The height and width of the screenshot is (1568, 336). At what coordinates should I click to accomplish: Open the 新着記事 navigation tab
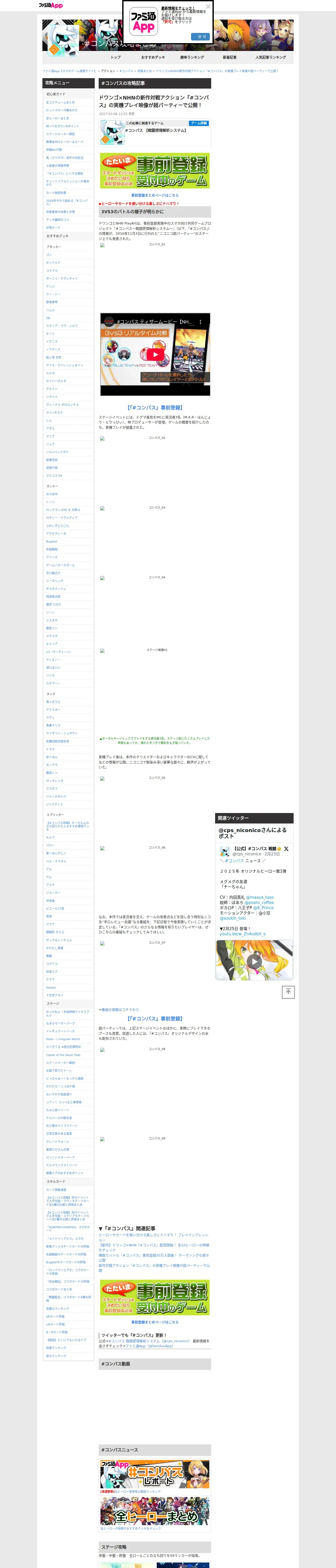[x=229, y=57]
